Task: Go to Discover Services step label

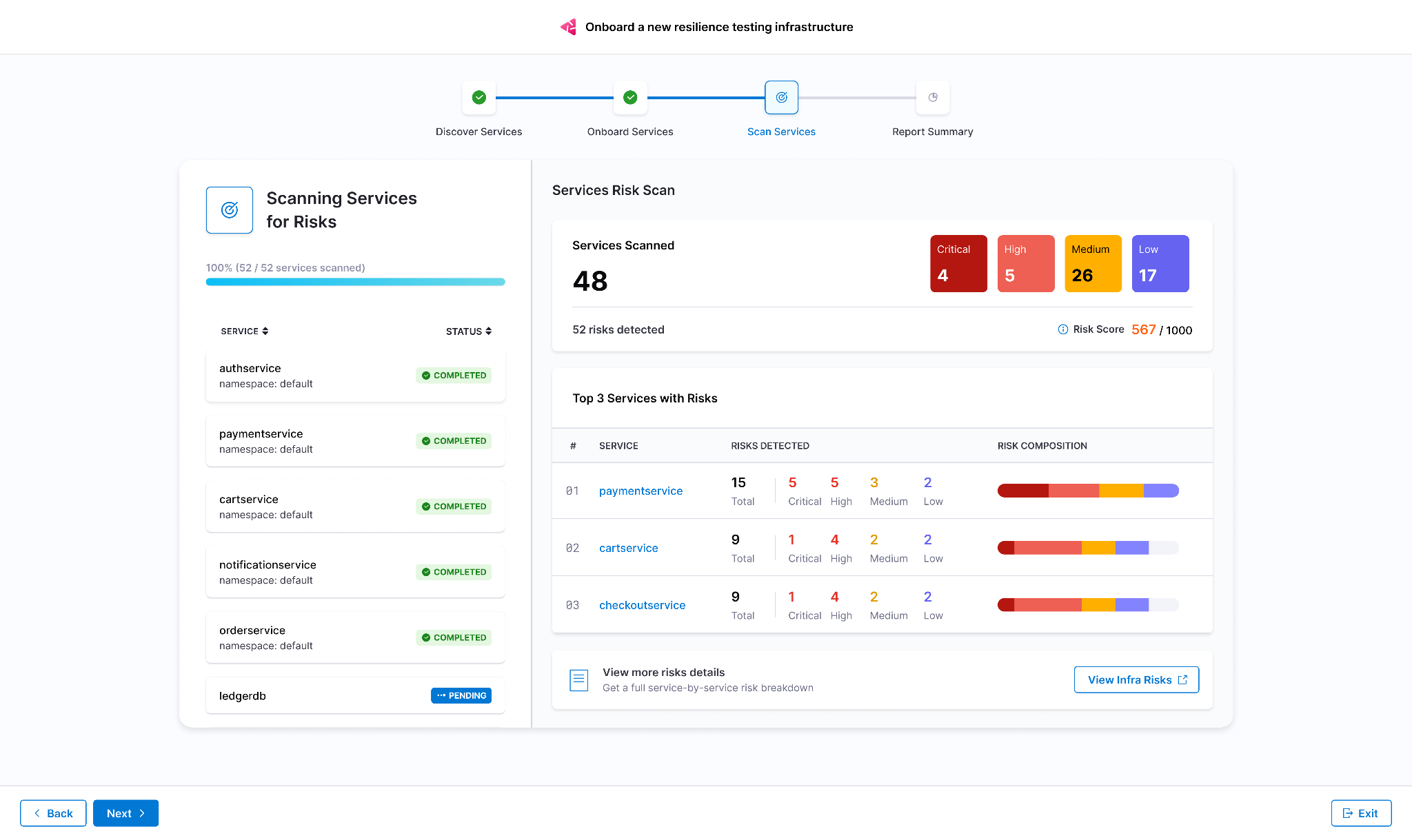Action: click(x=479, y=132)
